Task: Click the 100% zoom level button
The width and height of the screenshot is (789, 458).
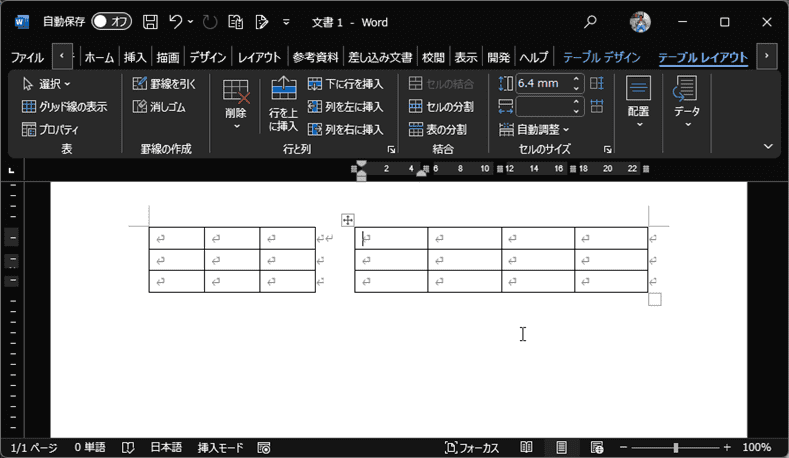Action: point(757,447)
